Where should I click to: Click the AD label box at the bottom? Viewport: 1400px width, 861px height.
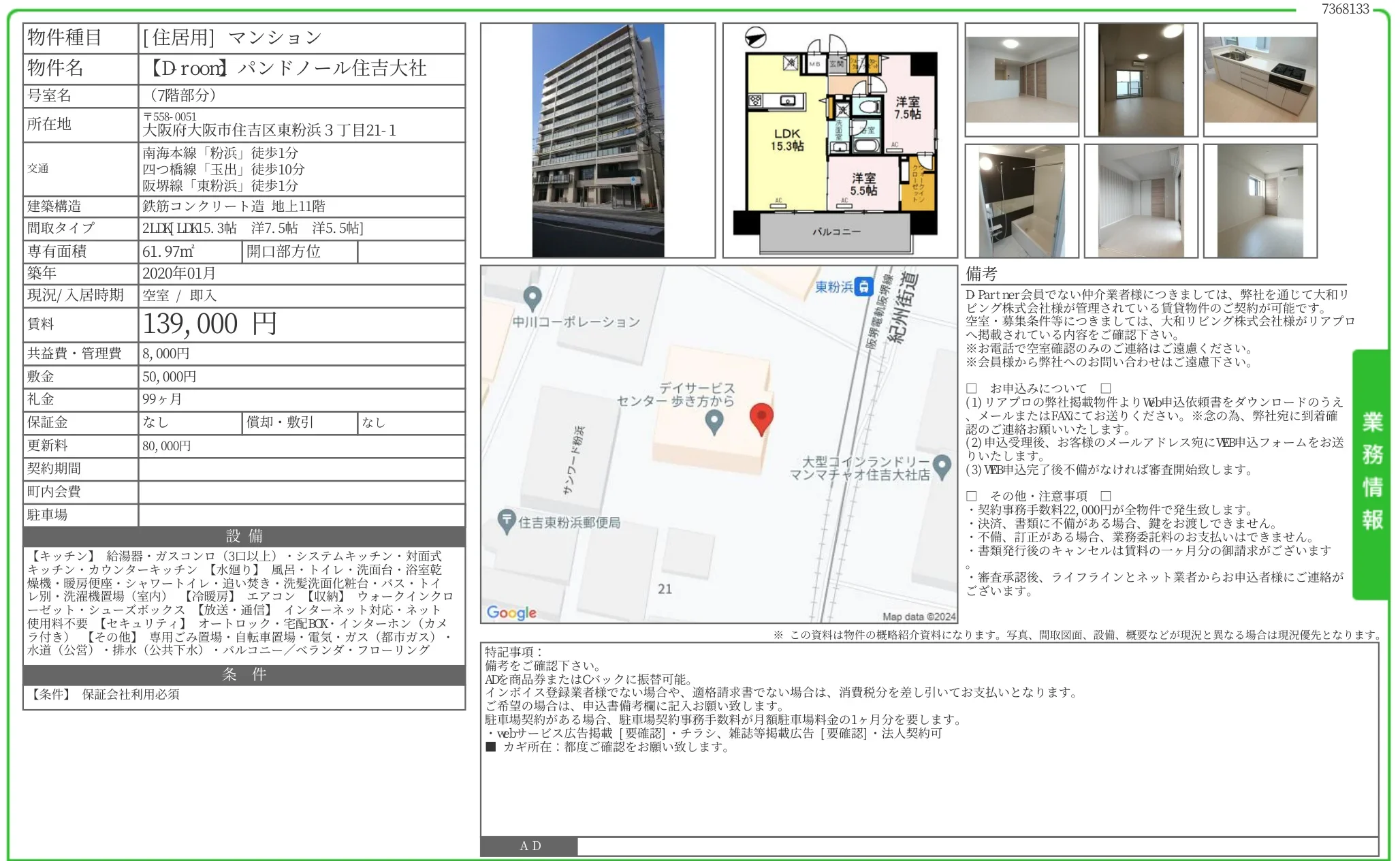(x=528, y=847)
